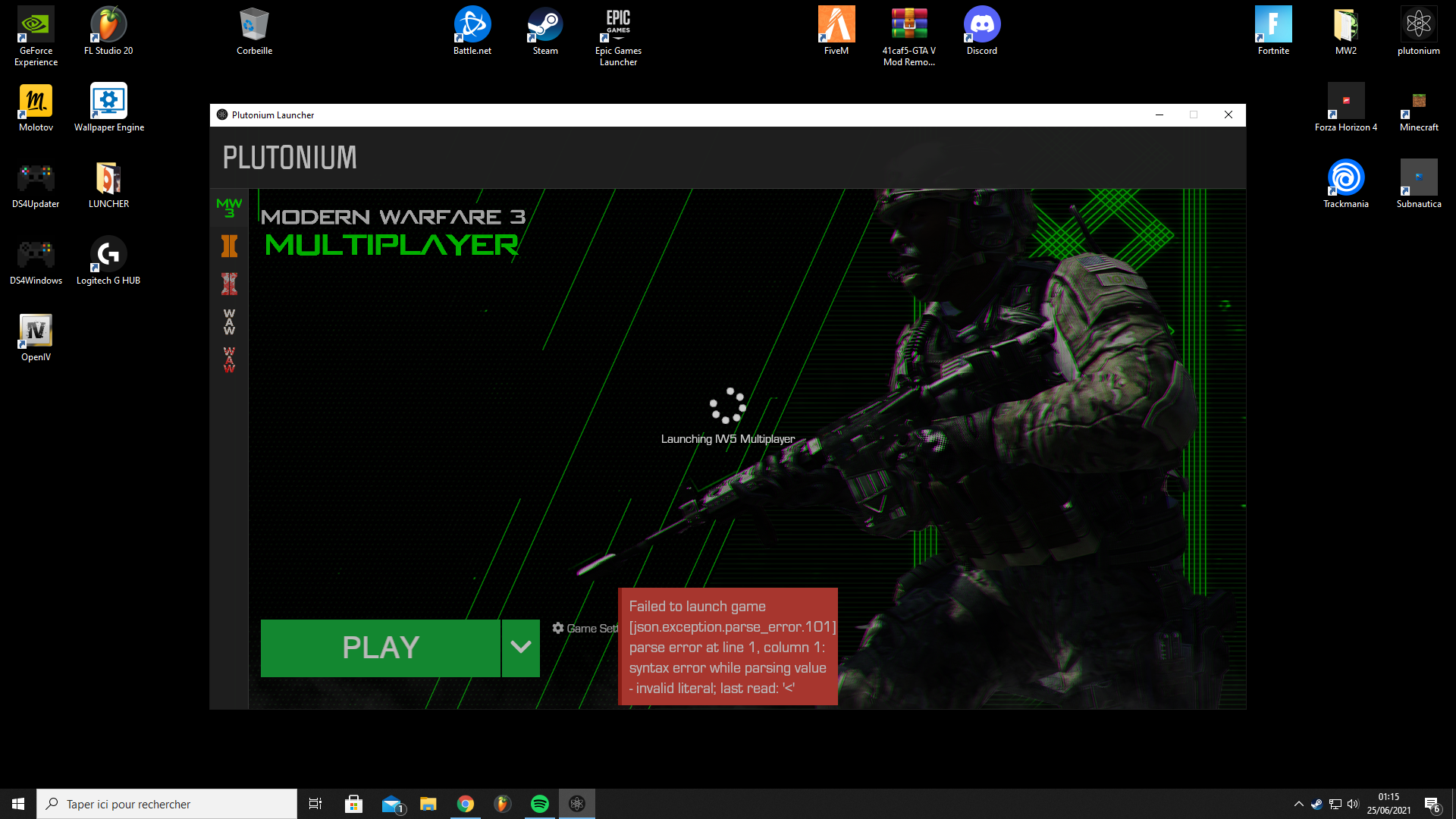Show hidden system tray icons chevron
The width and height of the screenshot is (1456, 819).
(x=1298, y=804)
